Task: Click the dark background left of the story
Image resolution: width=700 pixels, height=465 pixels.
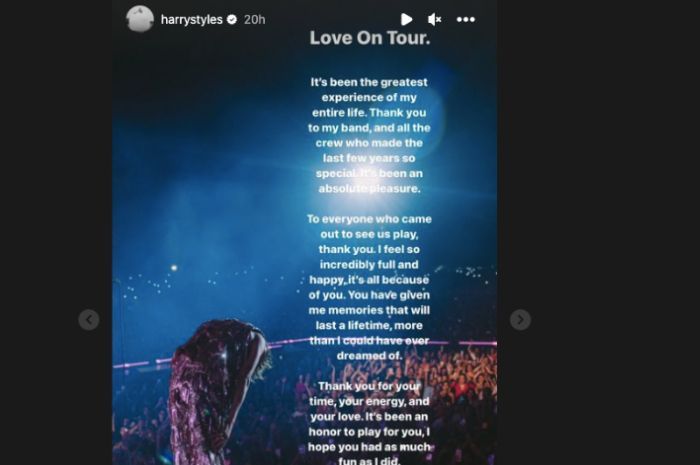Action: coord(56,179)
